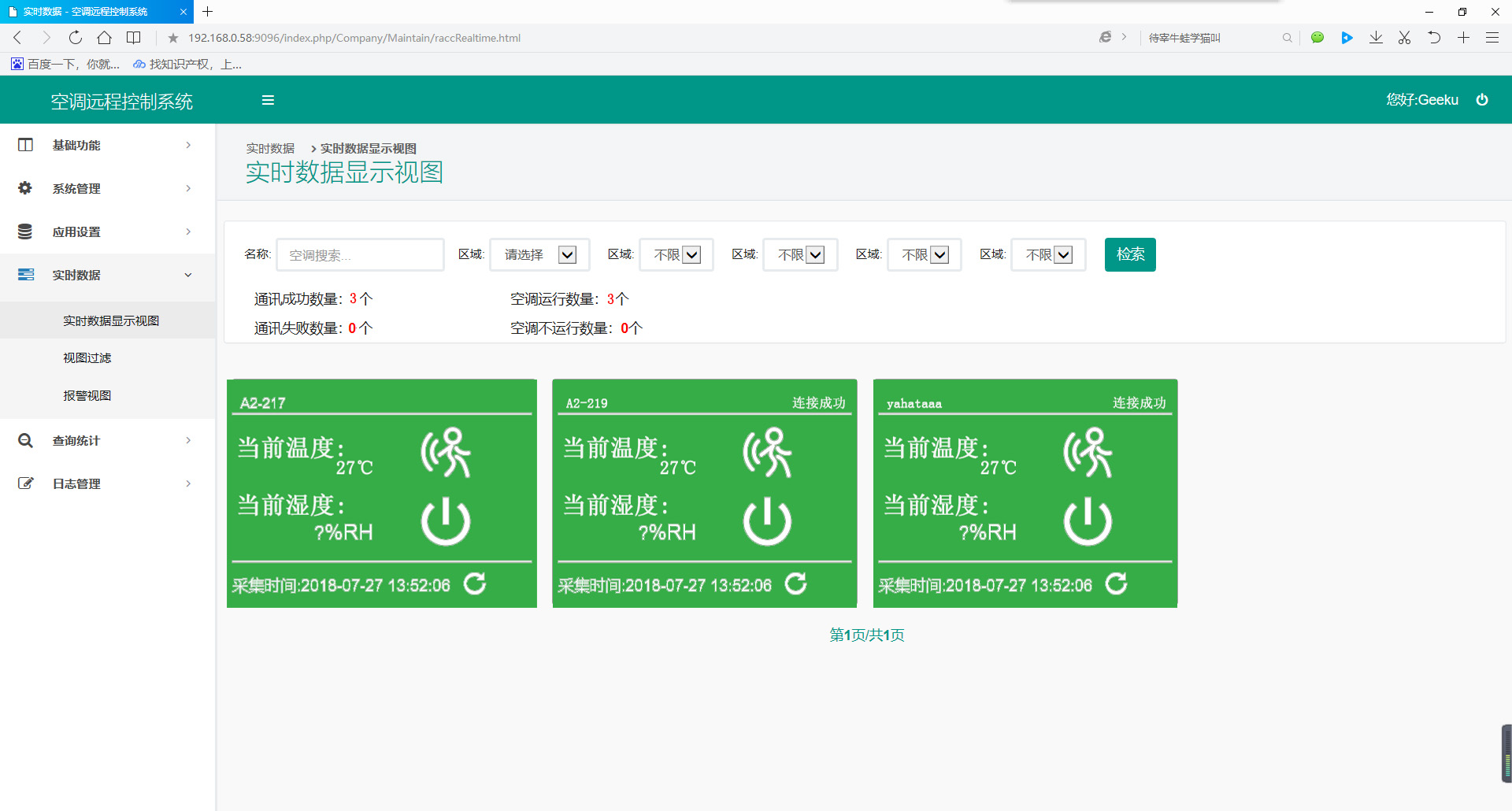The image size is (1512, 811).
Task: Expand the last 区域 不限 dropdown
Action: click(1048, 255)
